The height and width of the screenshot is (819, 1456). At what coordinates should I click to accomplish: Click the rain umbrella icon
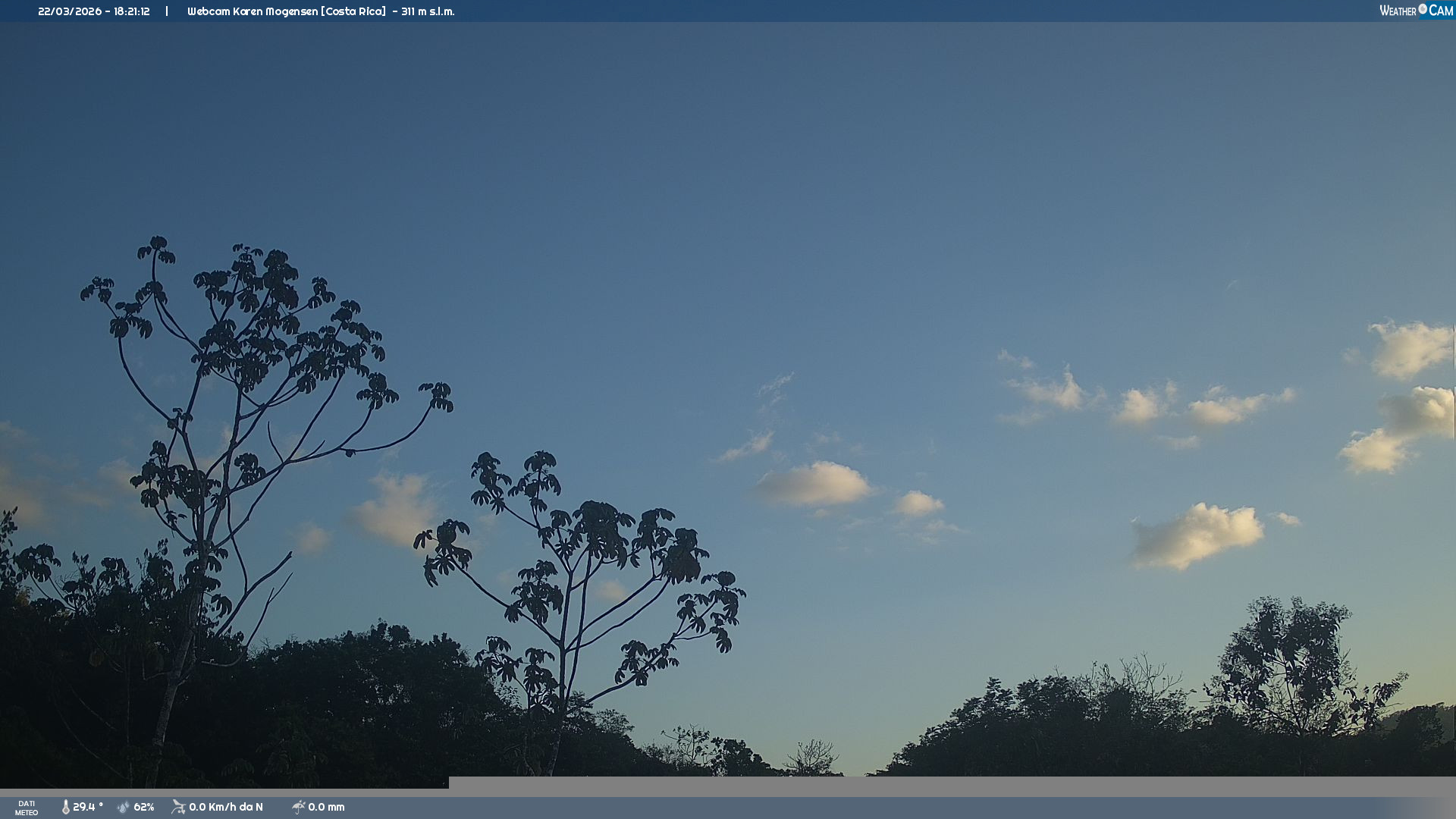click(x=299, y=807)
